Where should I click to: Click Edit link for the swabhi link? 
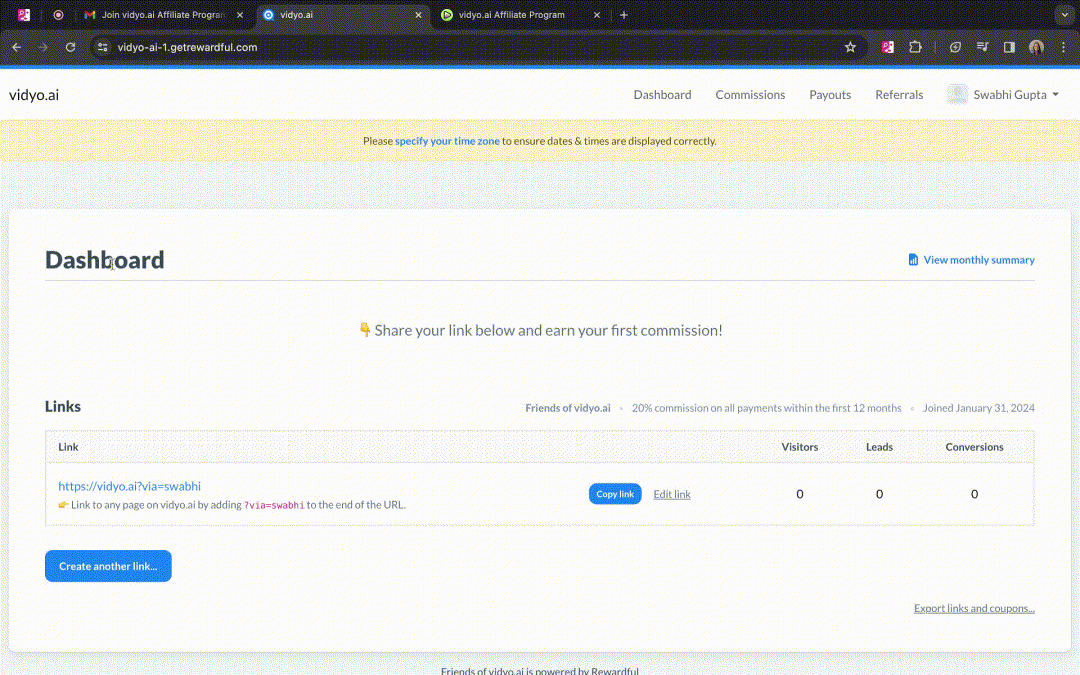672,495
